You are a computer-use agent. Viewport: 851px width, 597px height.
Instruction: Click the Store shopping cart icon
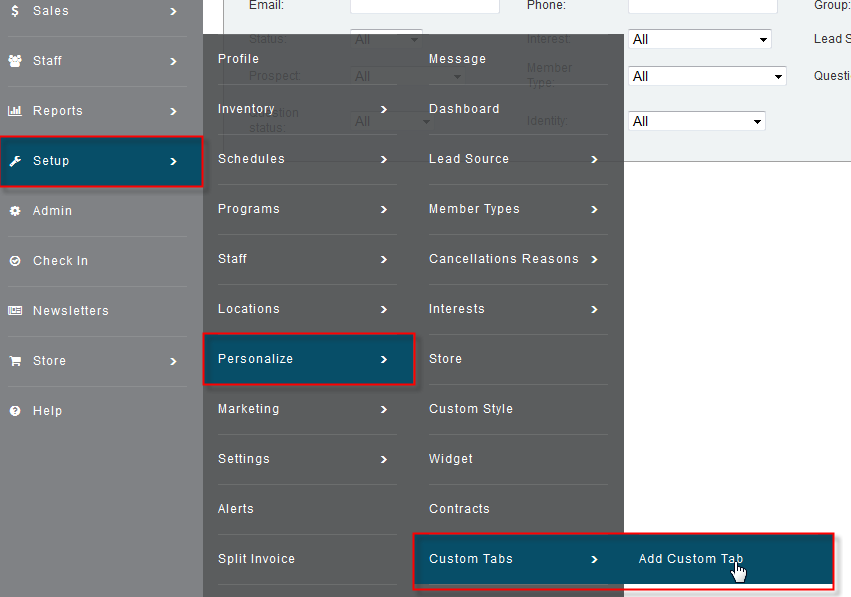pos(15,361)
